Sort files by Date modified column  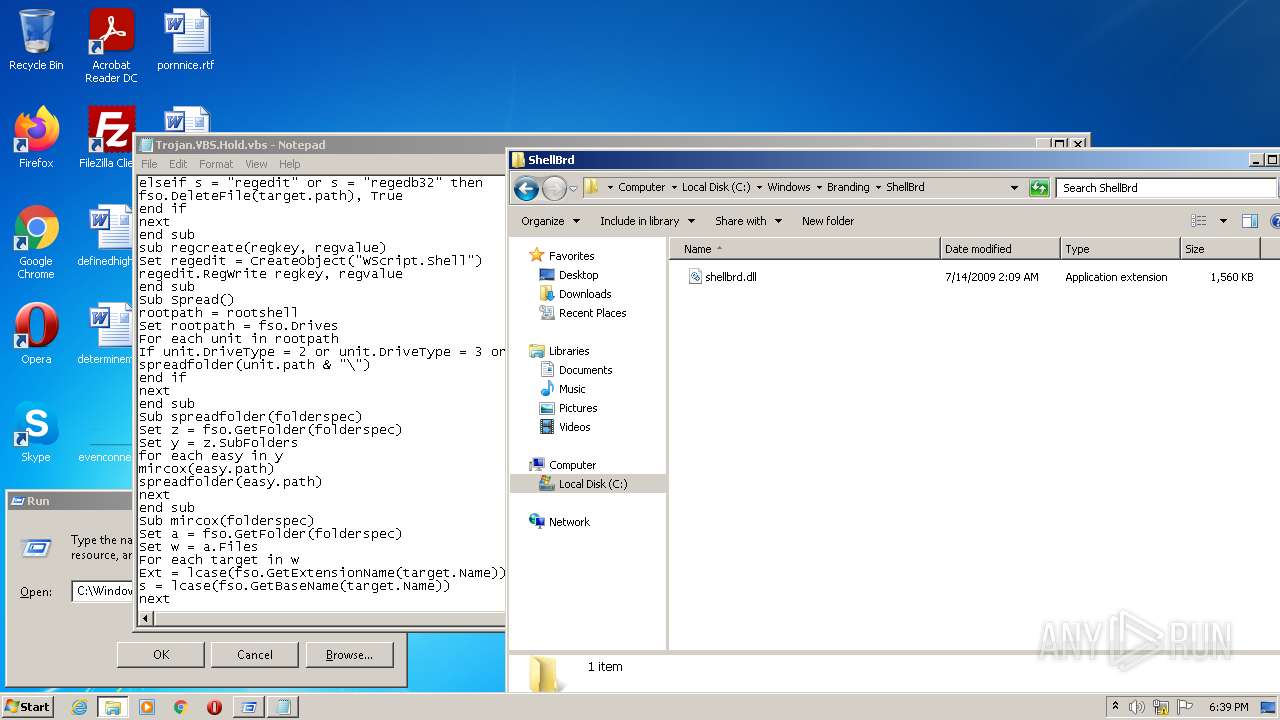(1000, 249)
